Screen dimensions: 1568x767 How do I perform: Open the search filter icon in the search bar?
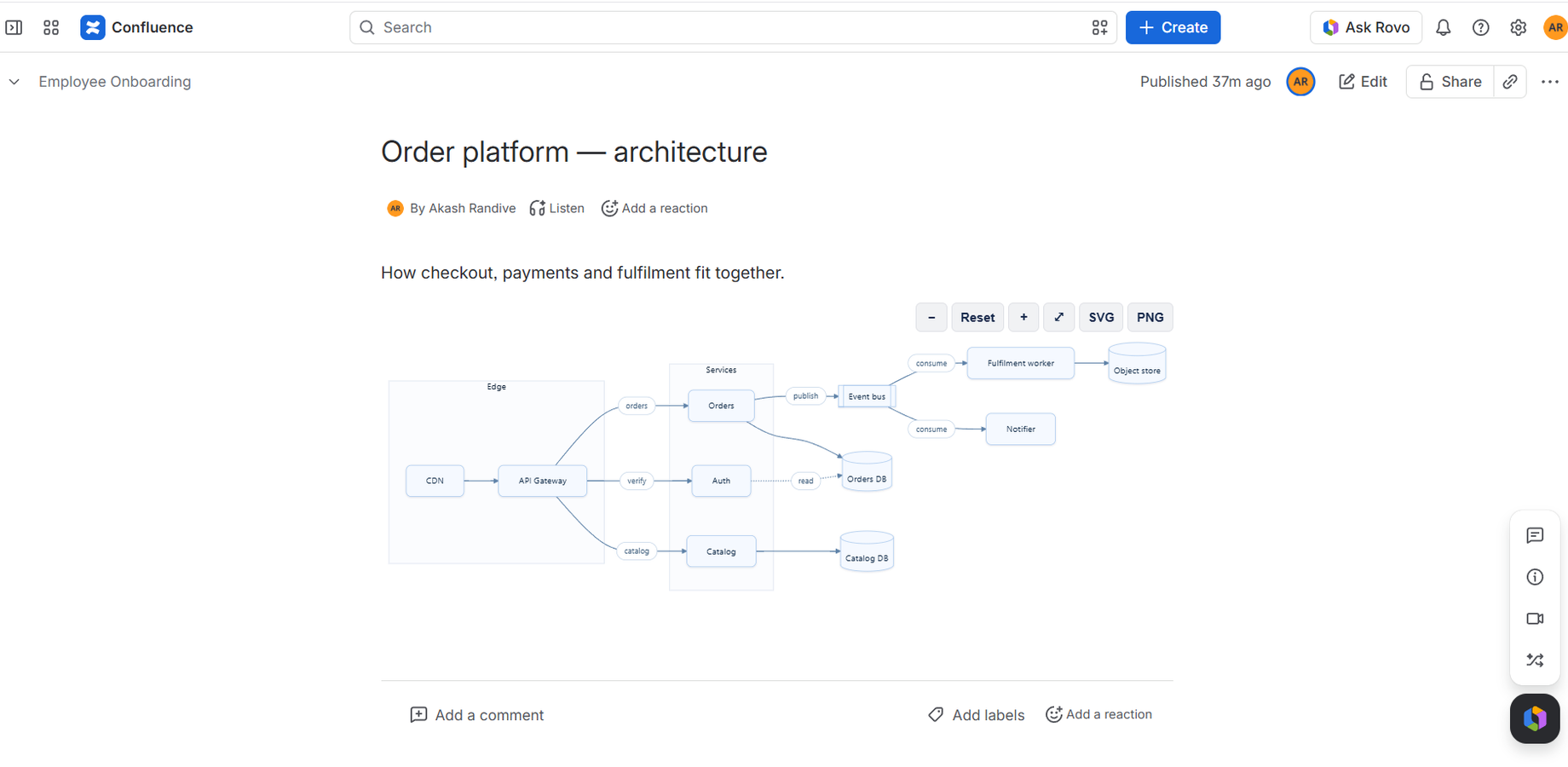click(1099, 27)
